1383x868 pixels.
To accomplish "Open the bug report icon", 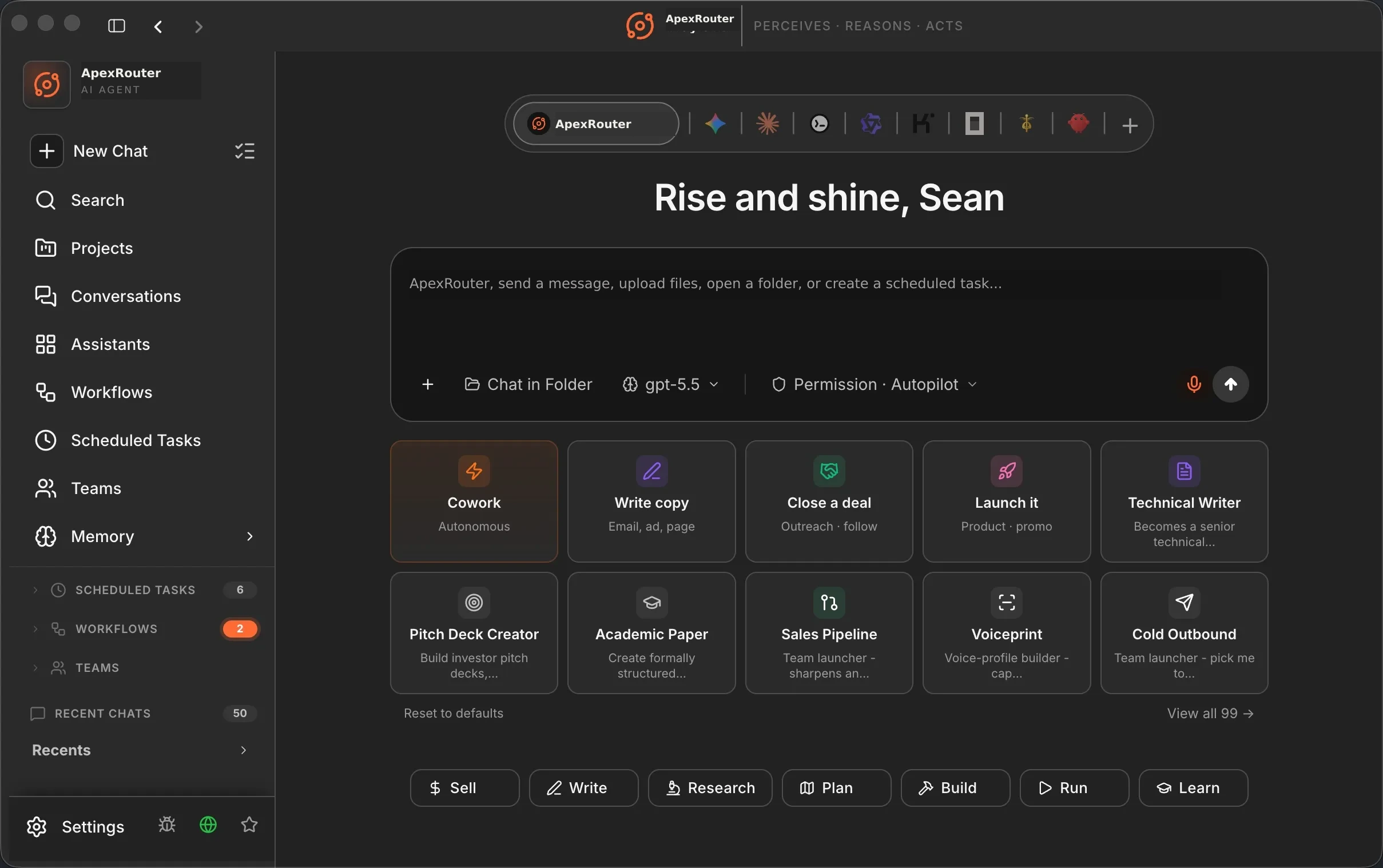I will click(x=167, y=825).
